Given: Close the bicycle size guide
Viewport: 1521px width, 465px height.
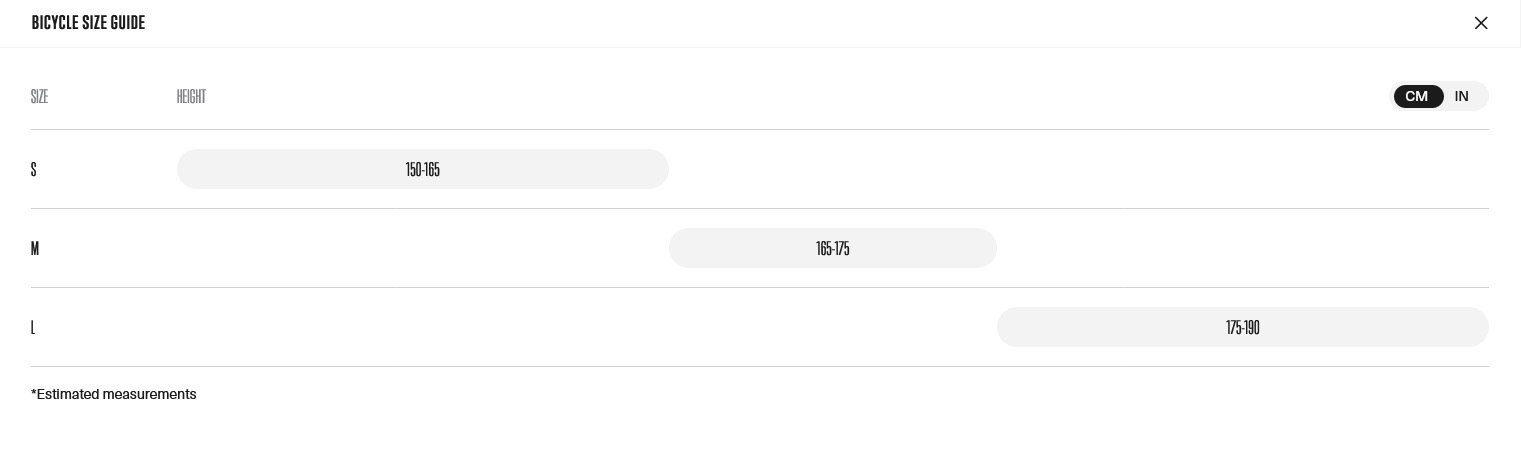Looking at the screenshot, I should point(1481,23).
